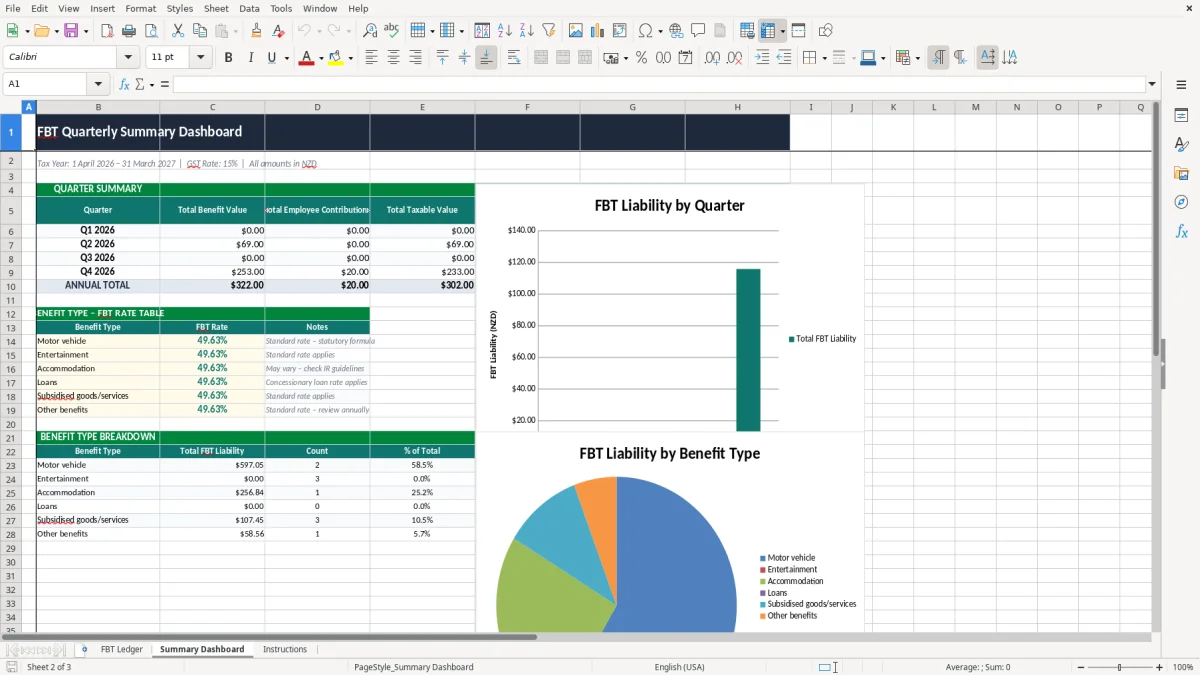Viewport: 1200px width, 675px height.
Task: Open the Font Size dropdown arrow
Action: 201,58
